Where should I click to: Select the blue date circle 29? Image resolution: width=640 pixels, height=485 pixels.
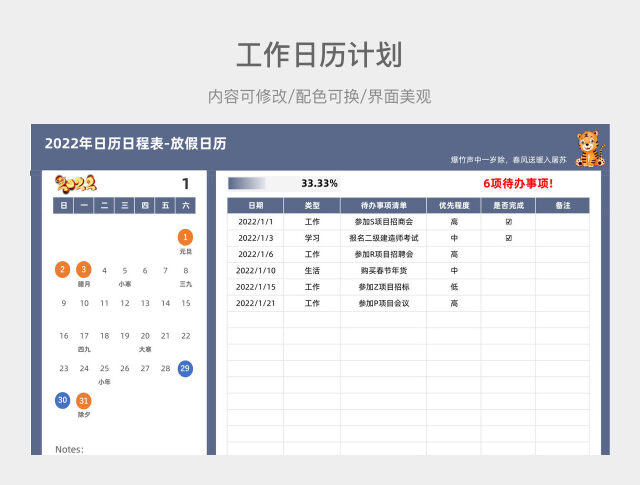tap(185, 368)
